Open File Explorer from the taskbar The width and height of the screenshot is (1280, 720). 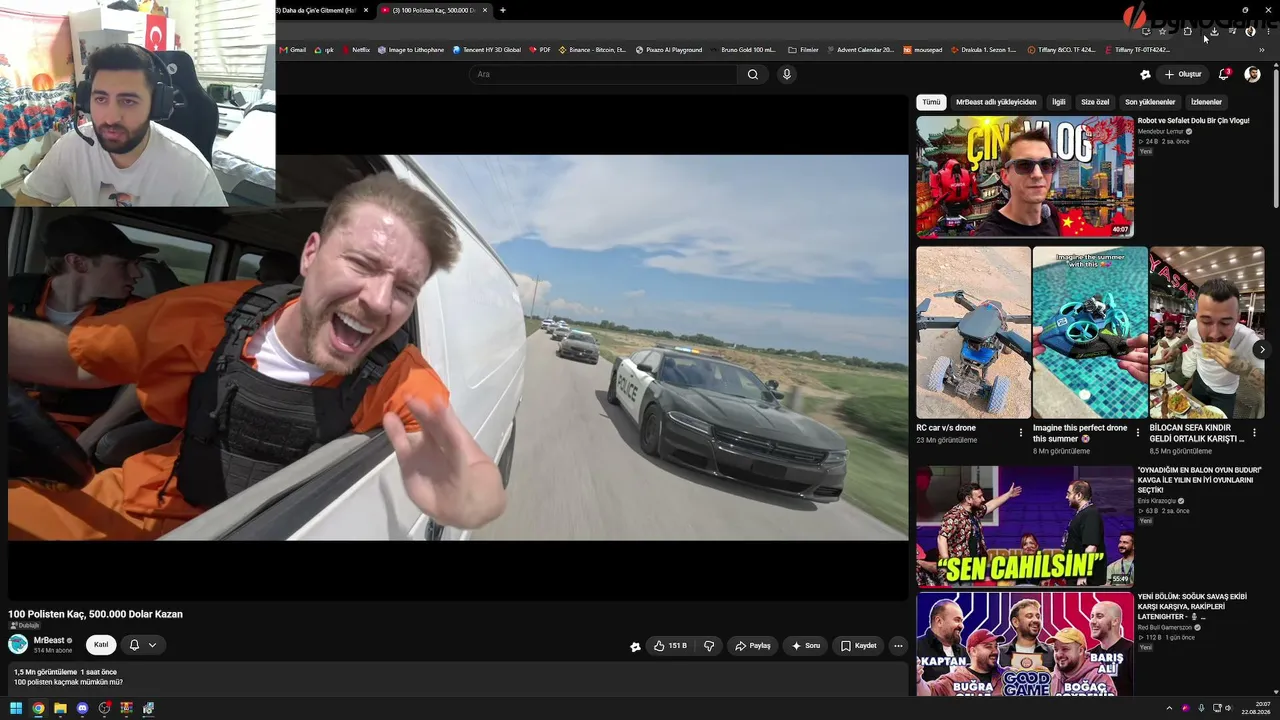coord(60,709)
